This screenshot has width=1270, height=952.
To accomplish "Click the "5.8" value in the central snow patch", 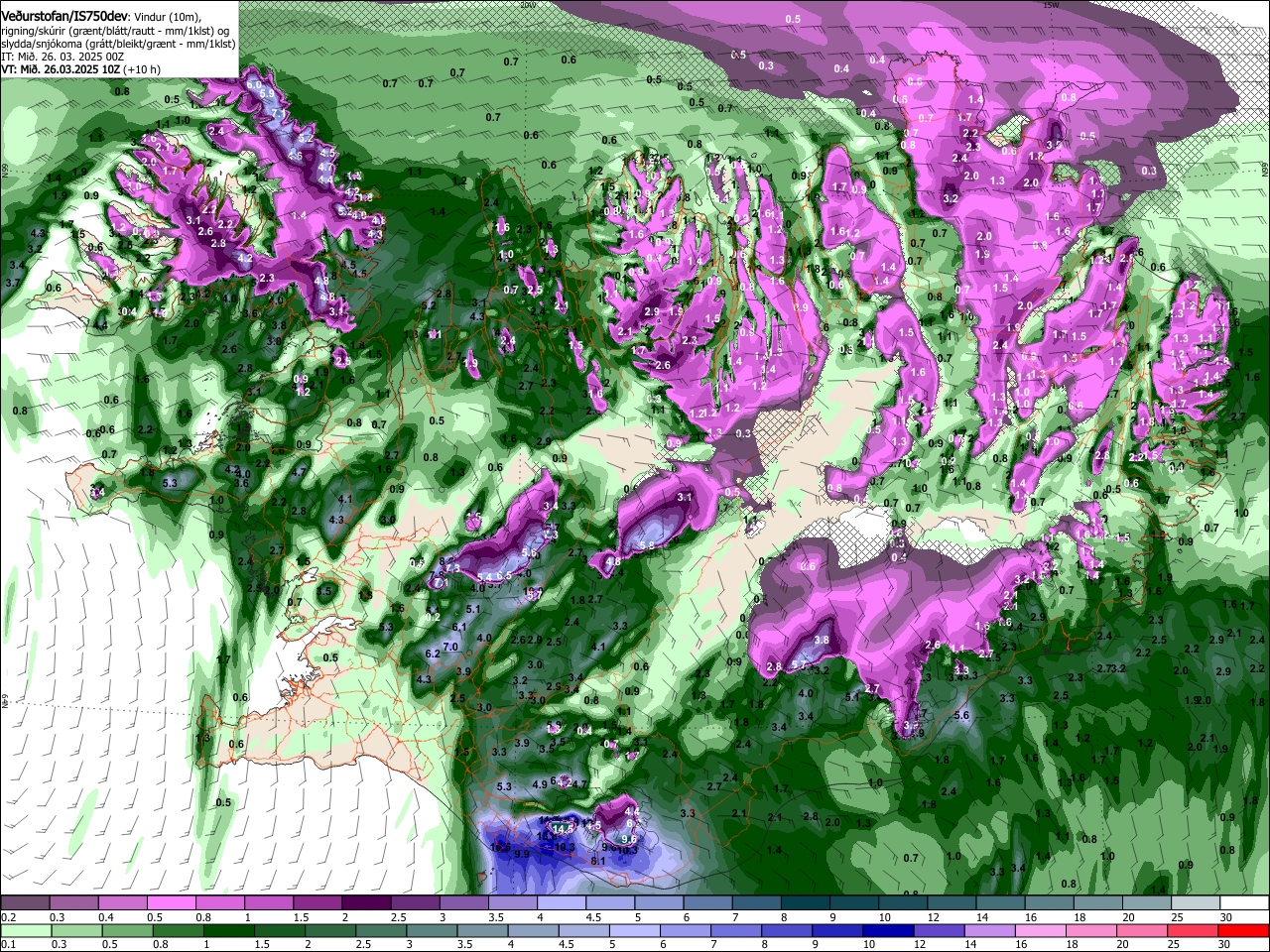I will tap(648, 545).
